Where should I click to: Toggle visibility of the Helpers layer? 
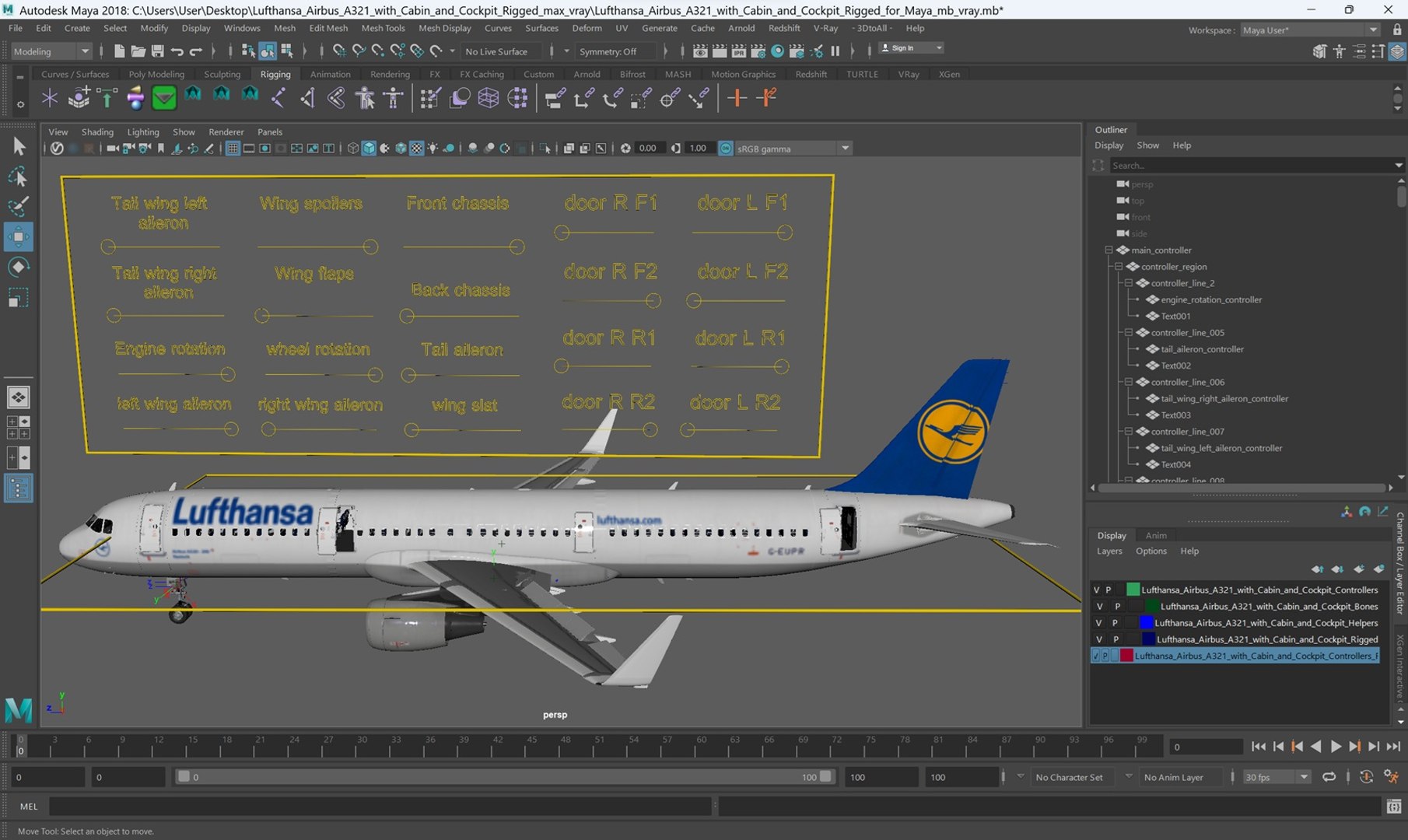[x=1098, y=622]
